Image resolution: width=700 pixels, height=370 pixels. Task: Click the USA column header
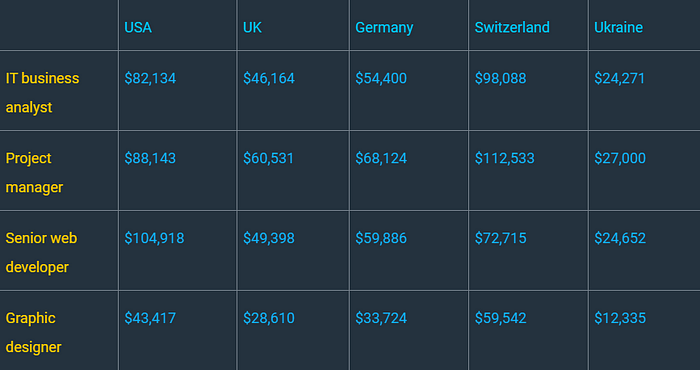(x=138, y=28)
